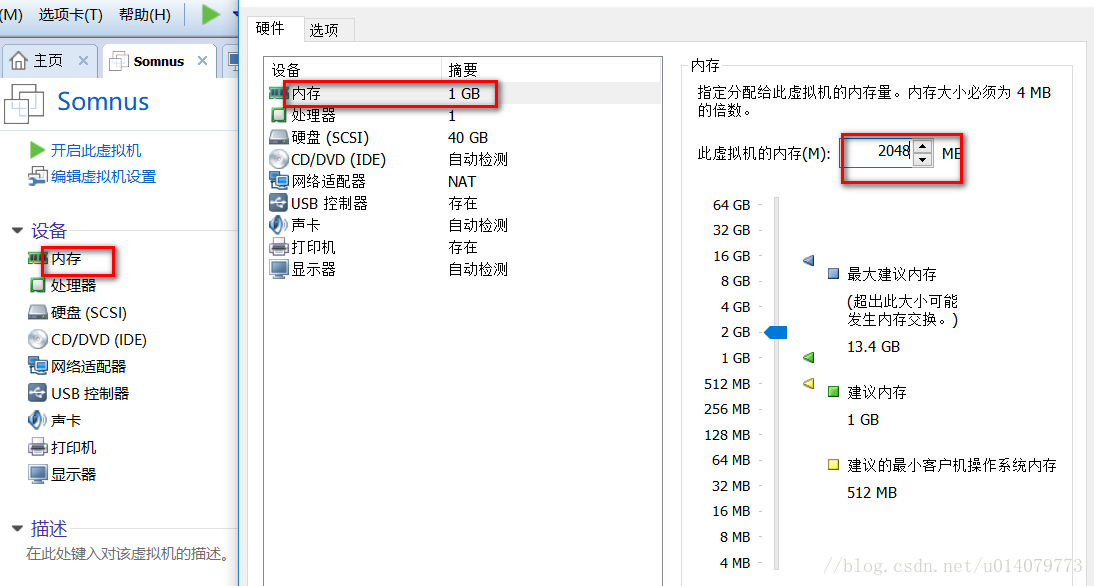Click the 40 GB hard disk summary value
This screenshot has height=586, width=1094.
(x=468, y=137)
